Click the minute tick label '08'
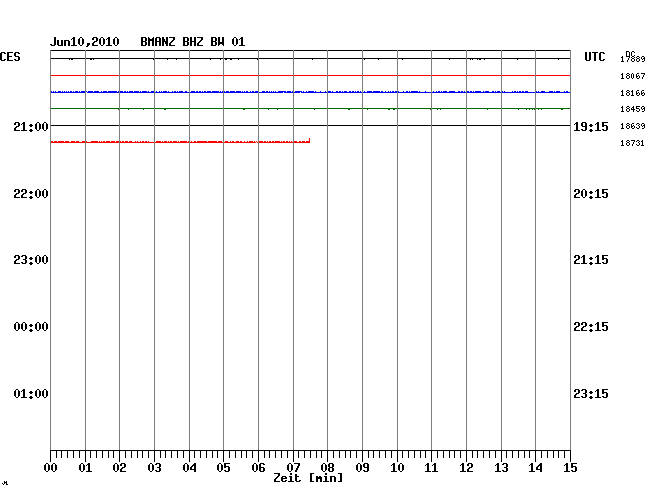Viewport: 650px width, 494px height. pyautogui.click(x=327, y=468)
